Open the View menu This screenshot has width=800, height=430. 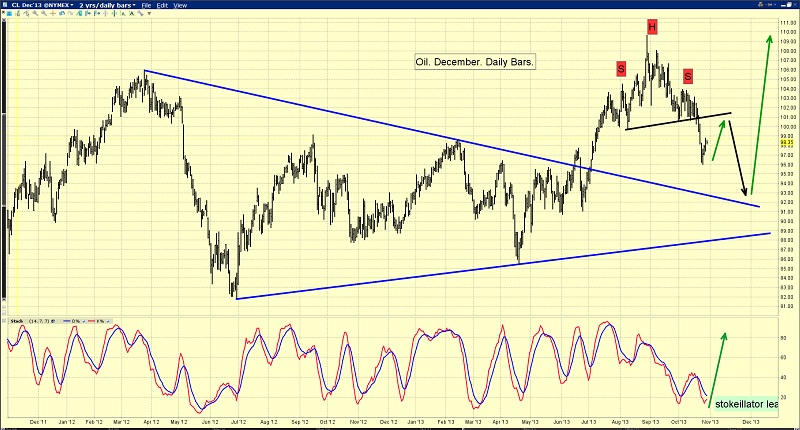tap(180, 5)
